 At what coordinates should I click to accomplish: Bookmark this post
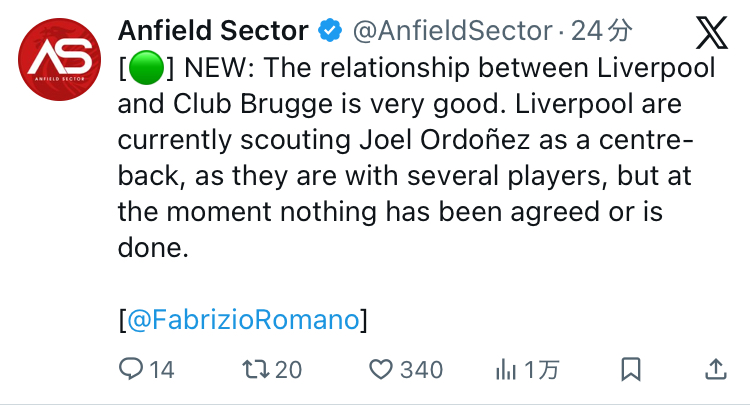(x=631, y=370)
